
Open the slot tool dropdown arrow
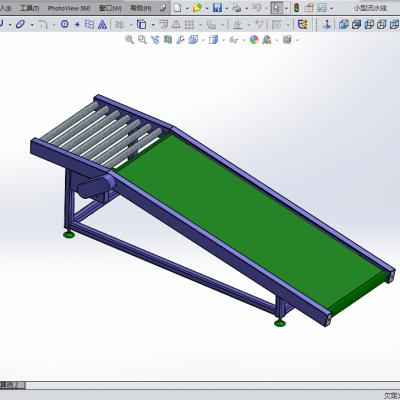pos(32,25)
